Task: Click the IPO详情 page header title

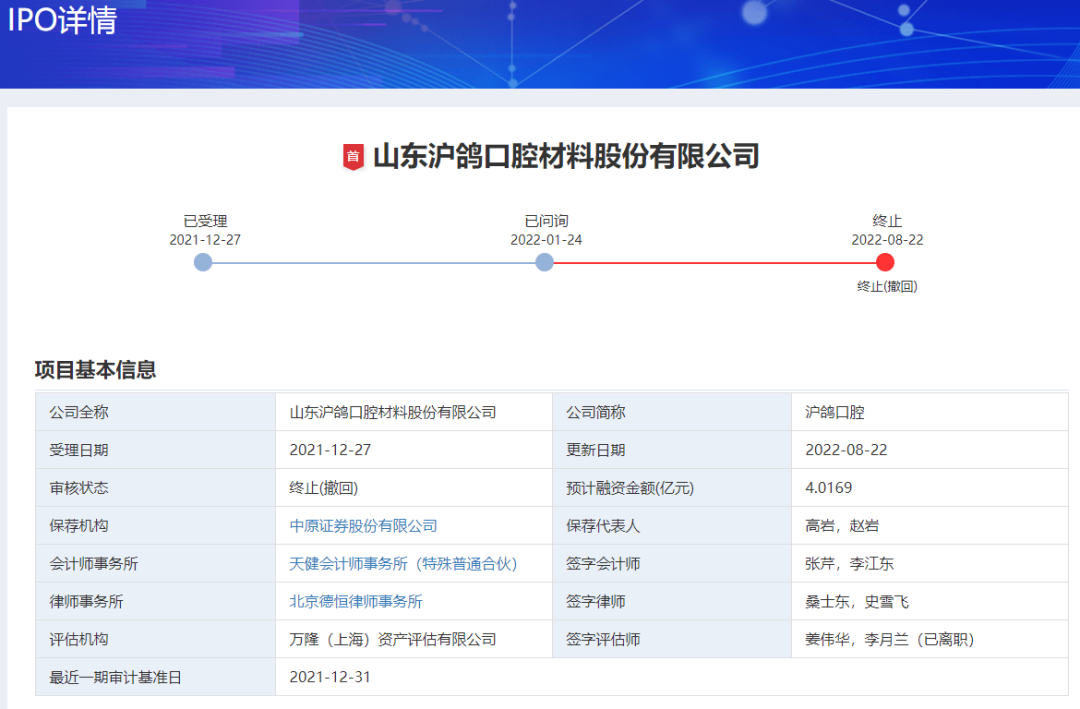Action: pos(62,20)
